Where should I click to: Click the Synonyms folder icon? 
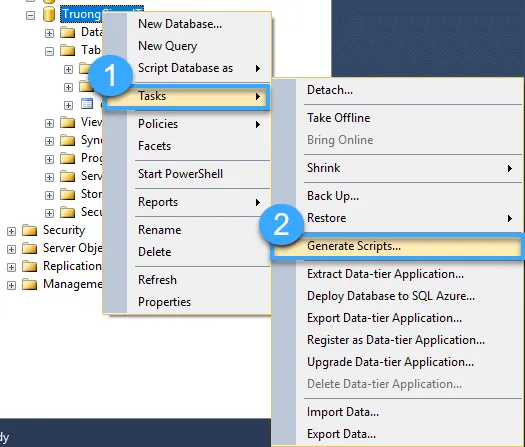[x=68, y=141]
